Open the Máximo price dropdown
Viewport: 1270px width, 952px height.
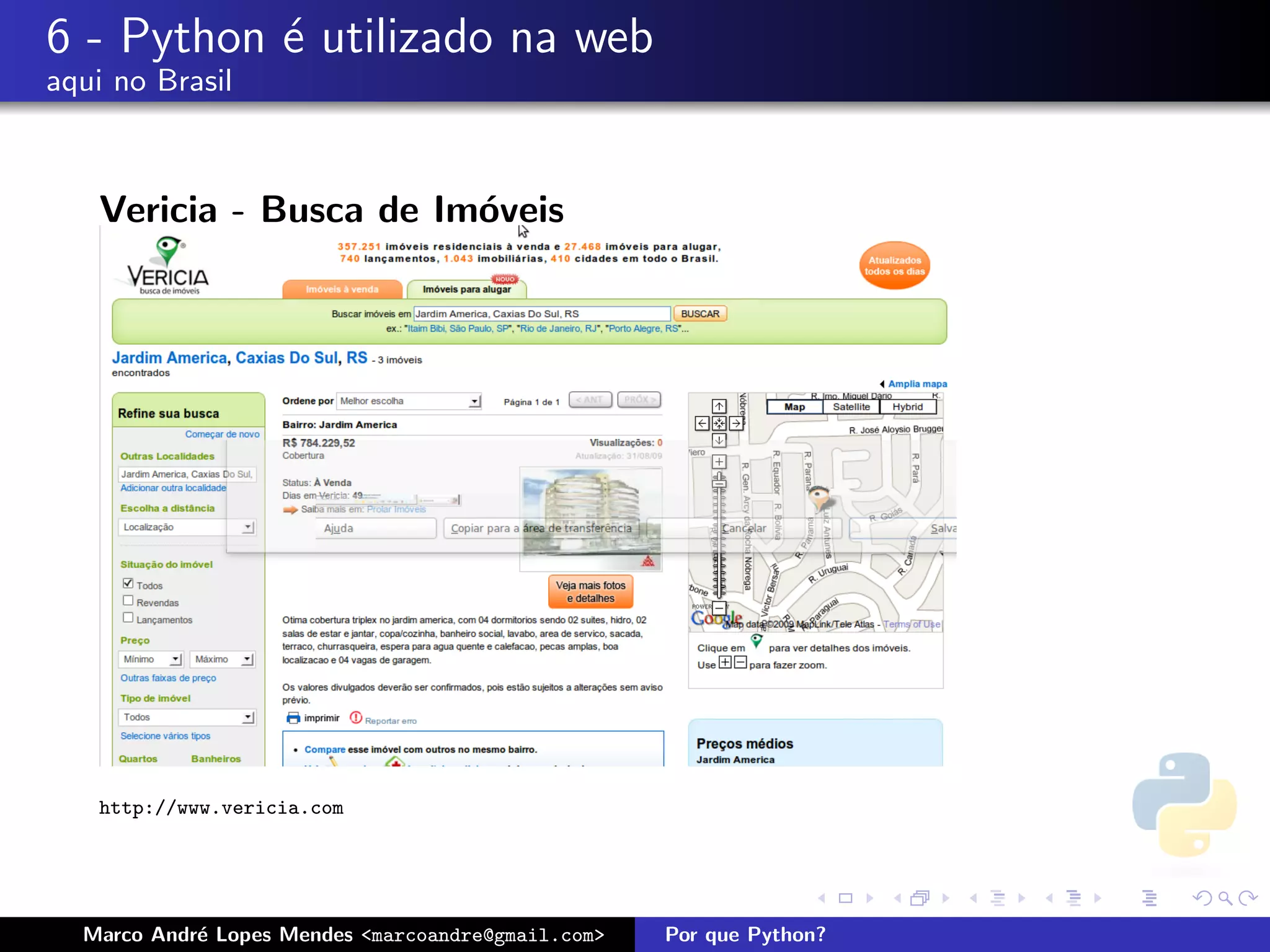[x=223, y=659]
